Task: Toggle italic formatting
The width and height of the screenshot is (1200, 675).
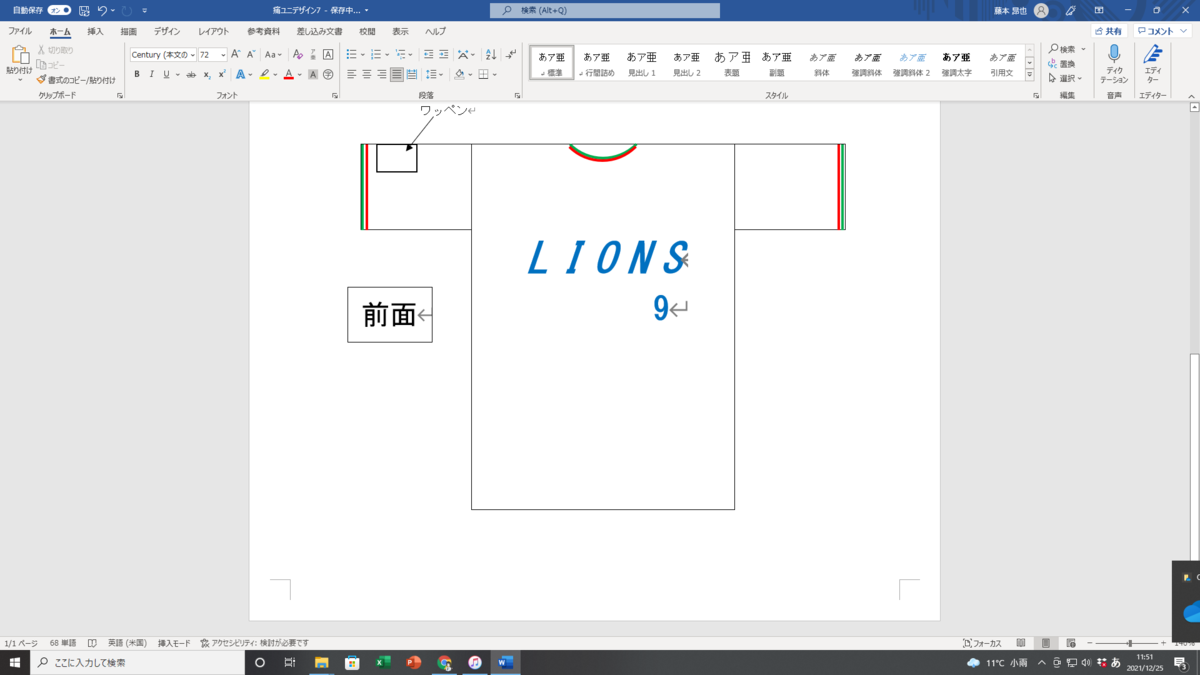Action: point(152,74)
